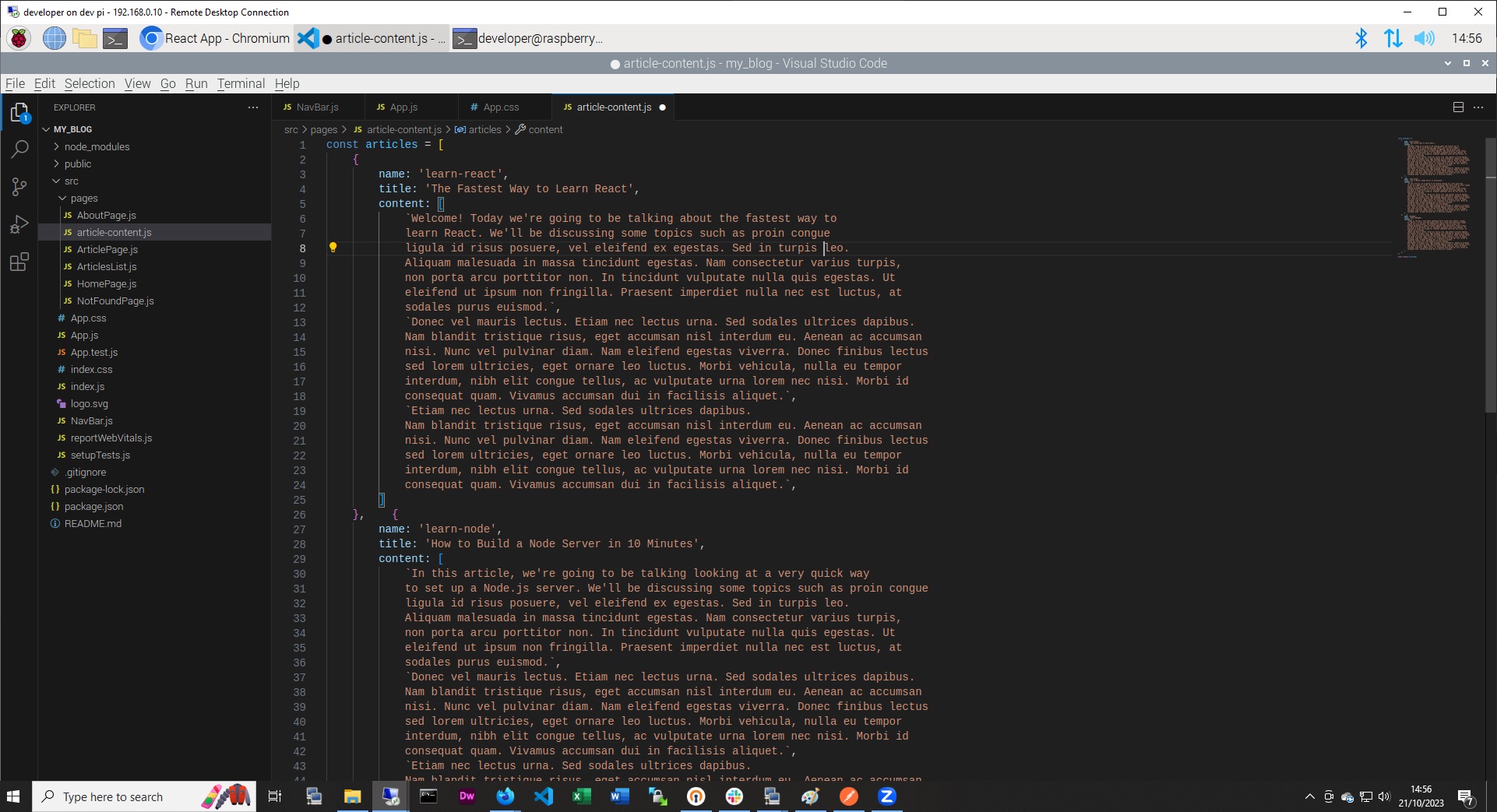Open the web browser globe icon in Pi panel

54,38
